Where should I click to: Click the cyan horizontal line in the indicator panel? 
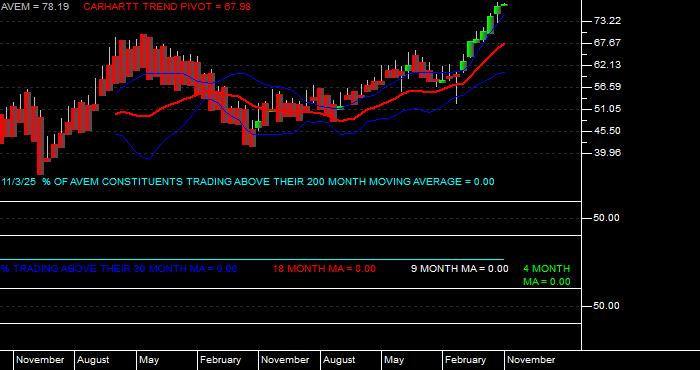tap(252, 259)
